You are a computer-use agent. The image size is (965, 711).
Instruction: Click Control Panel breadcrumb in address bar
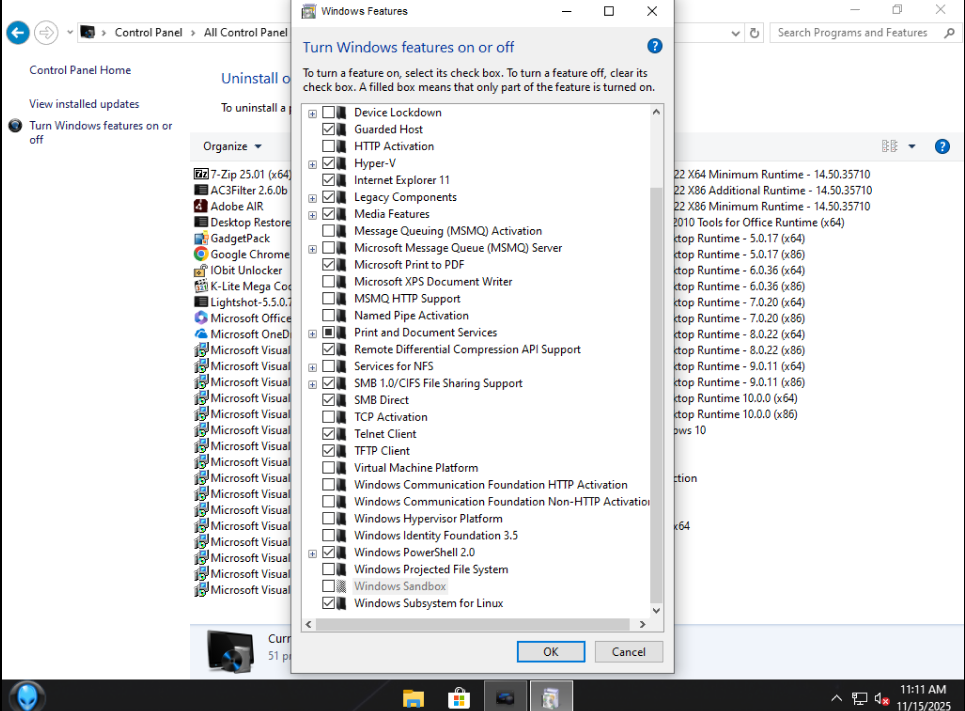148,33
